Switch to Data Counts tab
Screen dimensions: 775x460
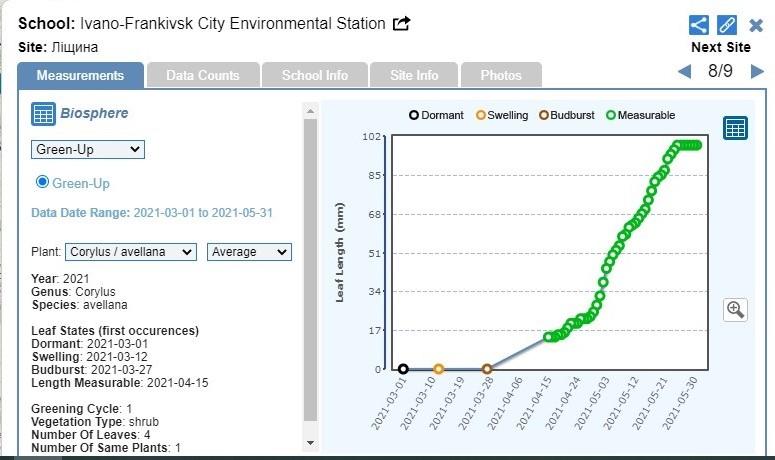tap(203, 75)
